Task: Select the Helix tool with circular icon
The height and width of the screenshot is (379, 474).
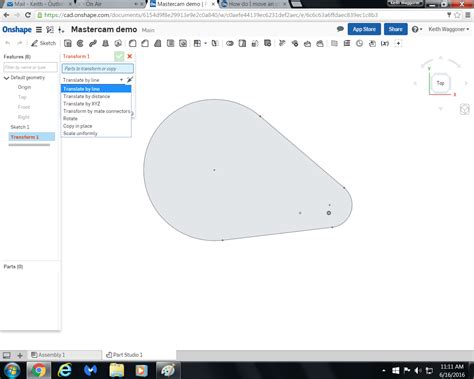Action: pyautogui.click(x=360, y=43)
